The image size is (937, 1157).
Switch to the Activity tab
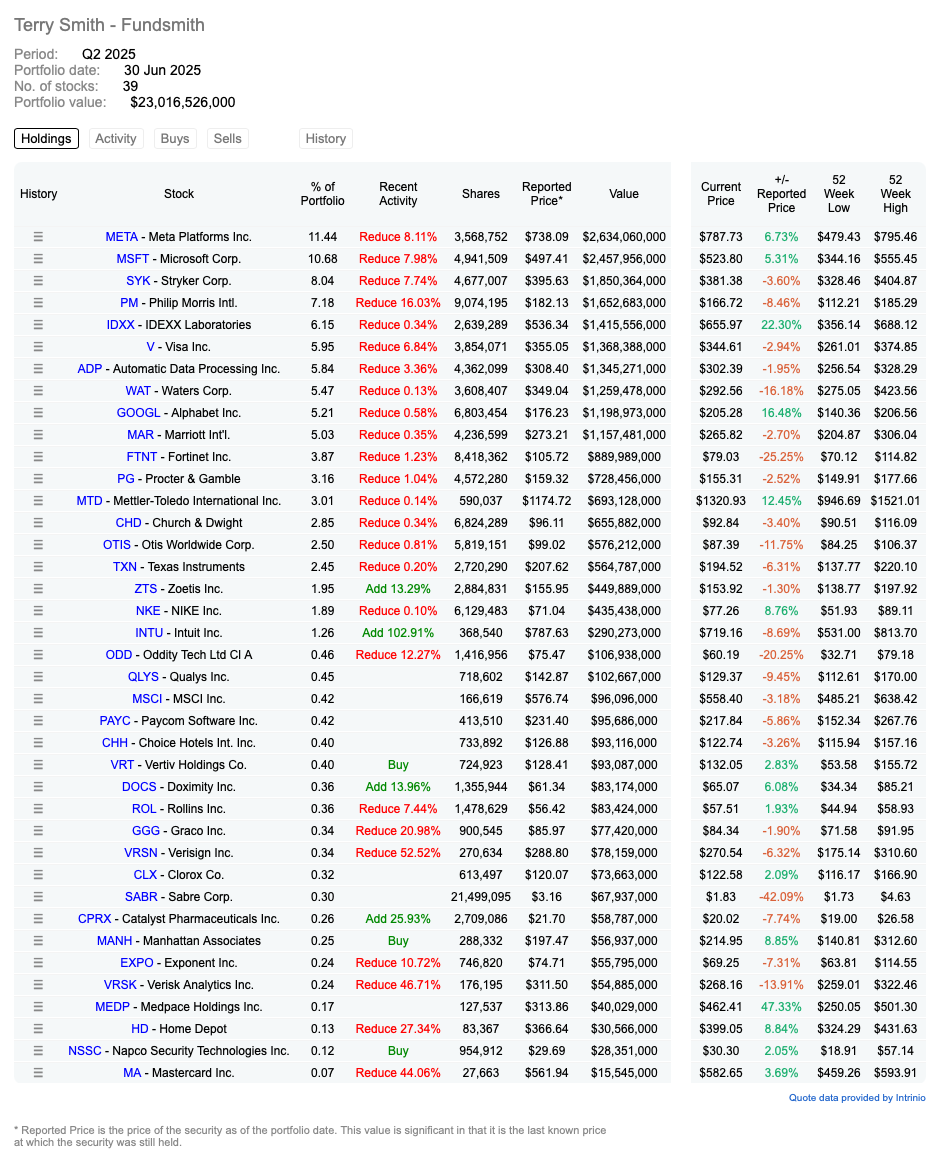(116, 139)
